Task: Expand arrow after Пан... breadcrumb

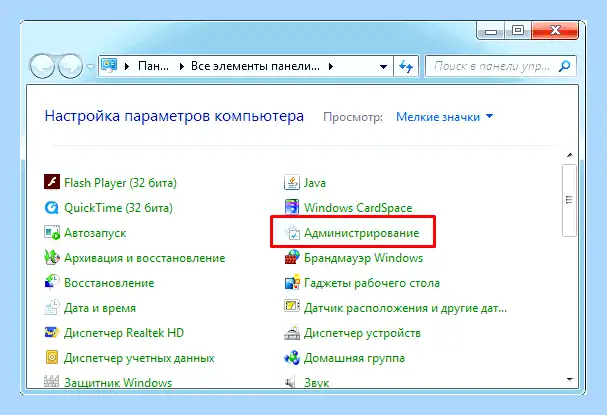Action: (x=182, y=67)
